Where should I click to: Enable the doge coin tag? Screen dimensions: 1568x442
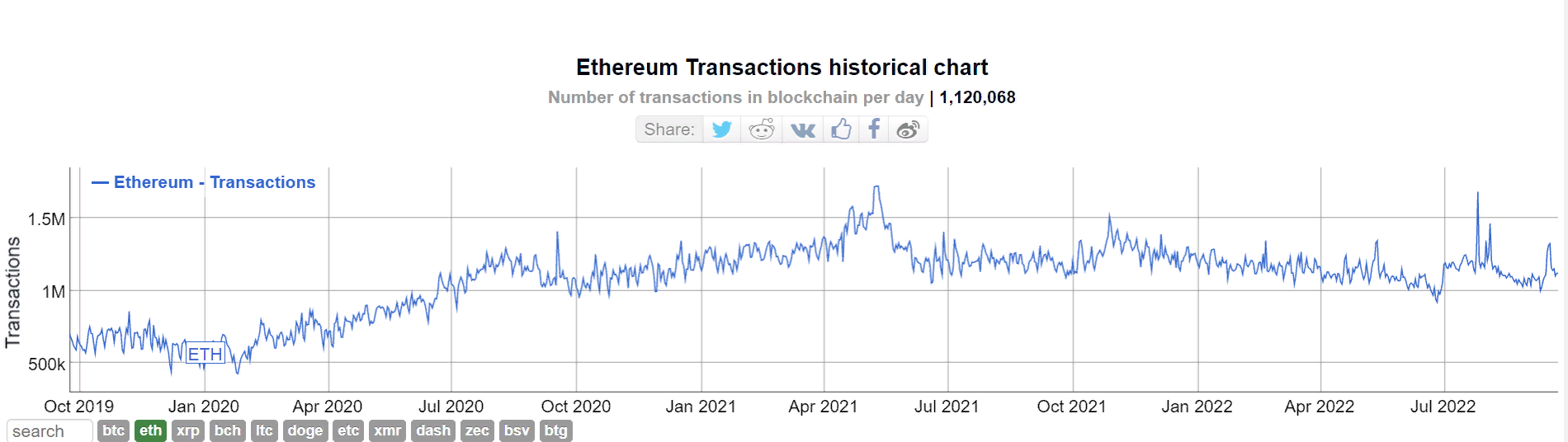305,430
